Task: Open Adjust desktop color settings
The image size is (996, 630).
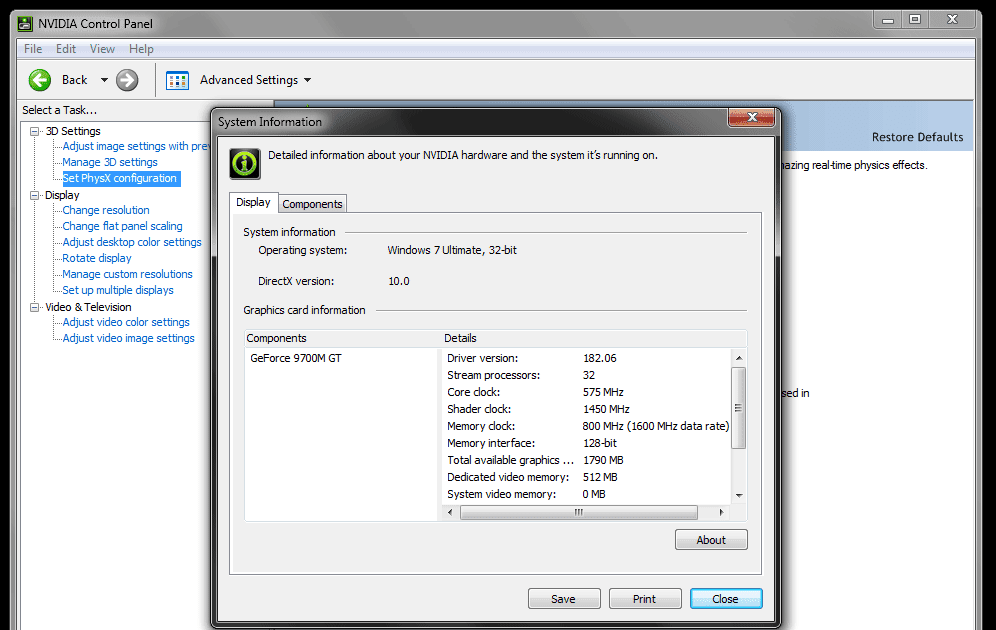Action: [132, 242]
